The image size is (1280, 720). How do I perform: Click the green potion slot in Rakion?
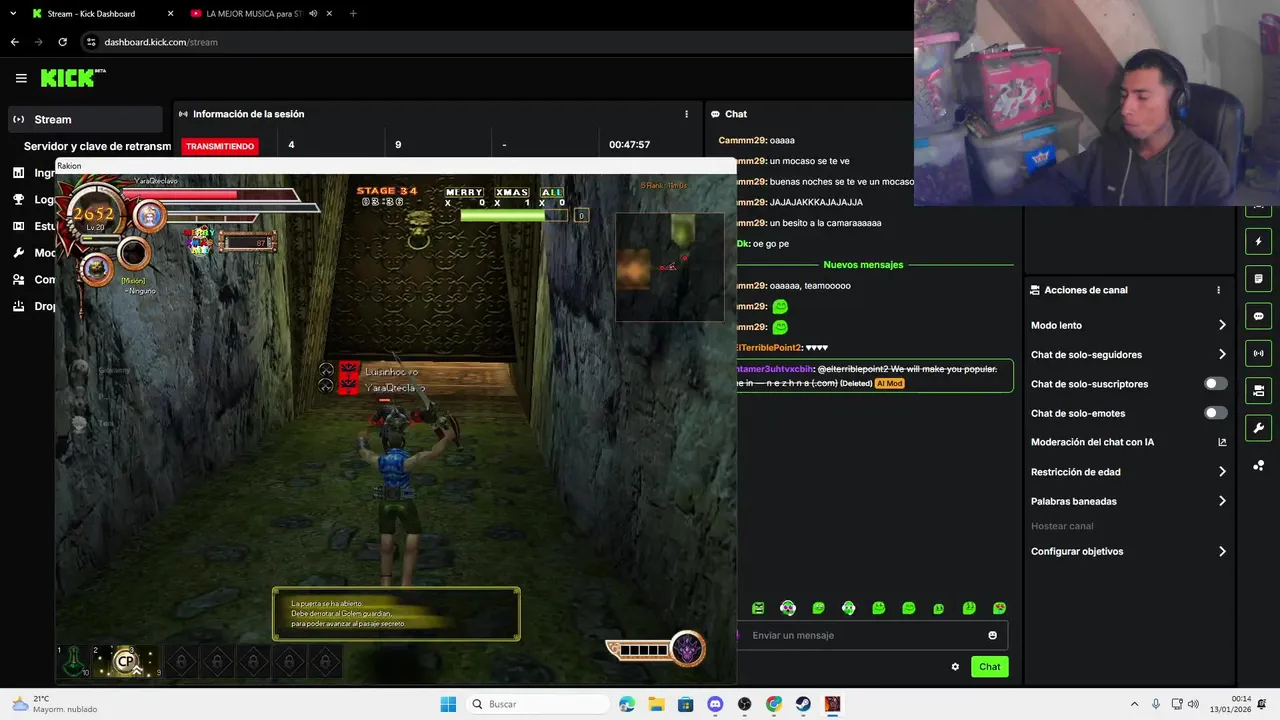pos(74,661)
